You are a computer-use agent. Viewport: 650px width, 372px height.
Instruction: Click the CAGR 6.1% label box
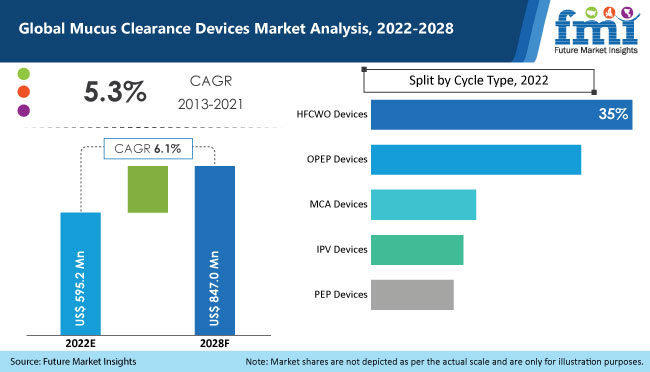pyautogui.click(x=148, y=148)
